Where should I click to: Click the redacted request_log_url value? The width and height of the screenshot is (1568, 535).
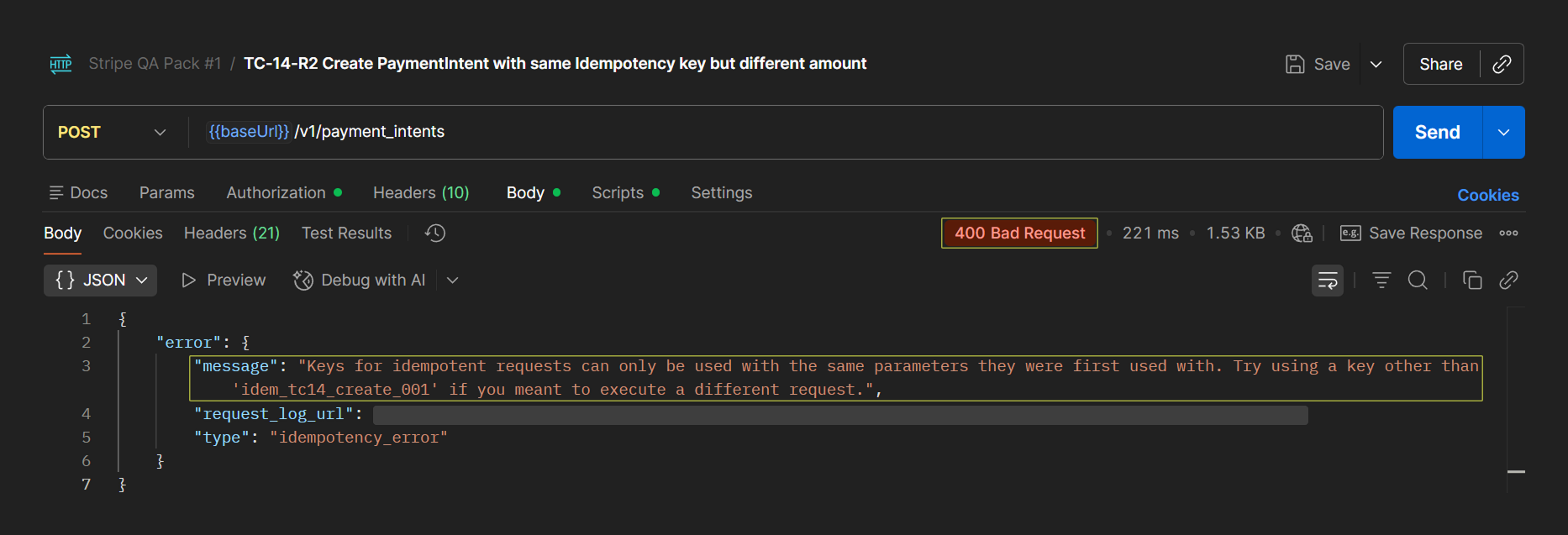point(840,415)
